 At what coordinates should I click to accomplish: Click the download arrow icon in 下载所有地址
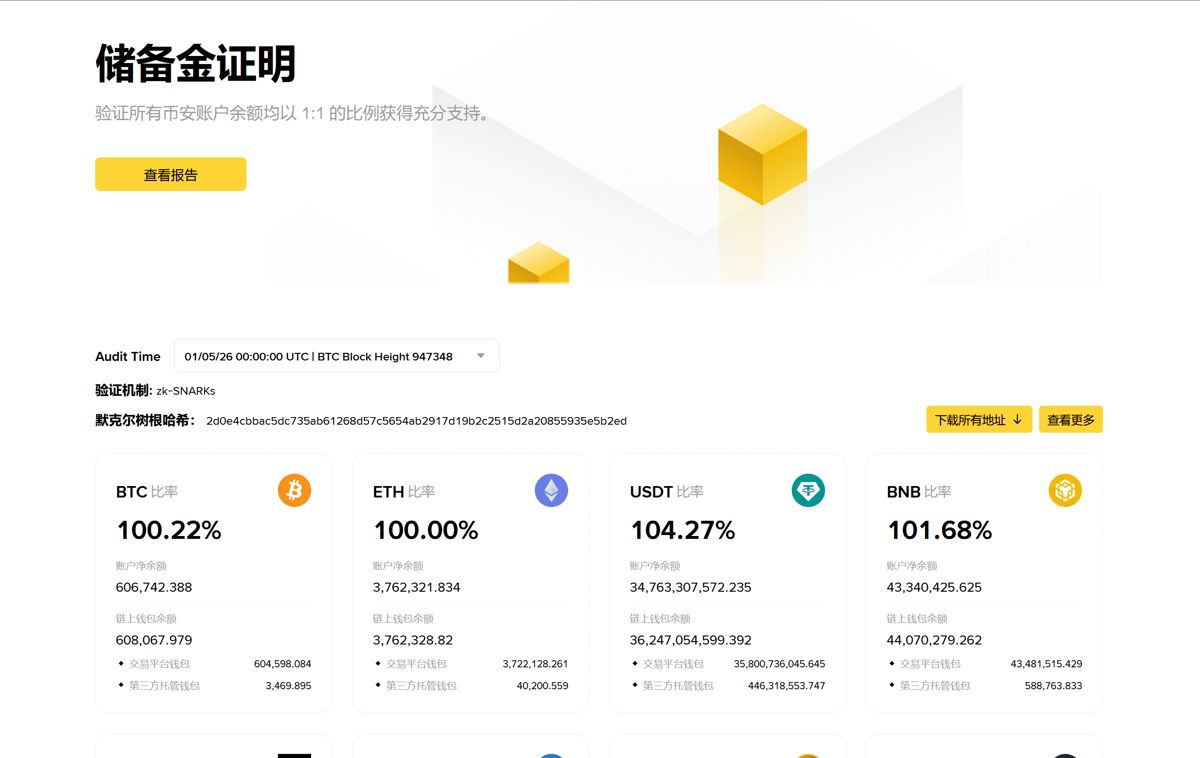pos(1017,420)
